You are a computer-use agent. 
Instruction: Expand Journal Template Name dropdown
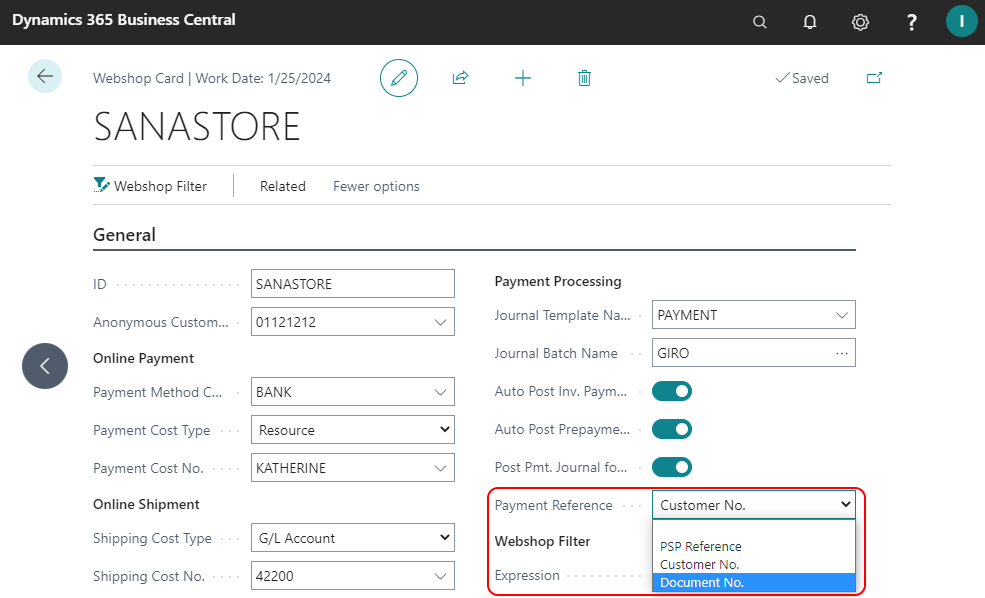coord(842,315)
